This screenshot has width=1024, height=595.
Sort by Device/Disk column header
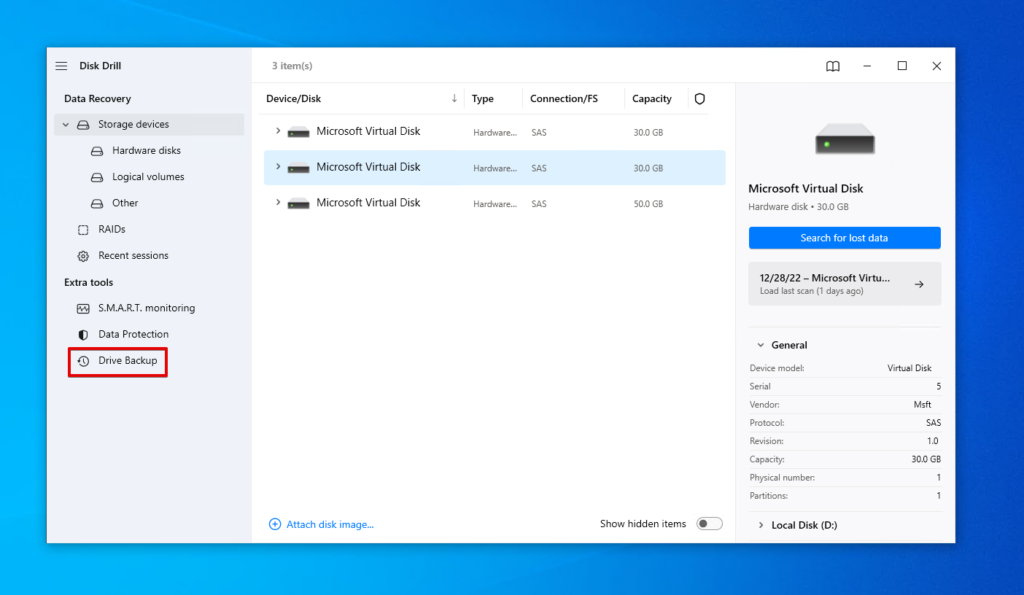293,99
